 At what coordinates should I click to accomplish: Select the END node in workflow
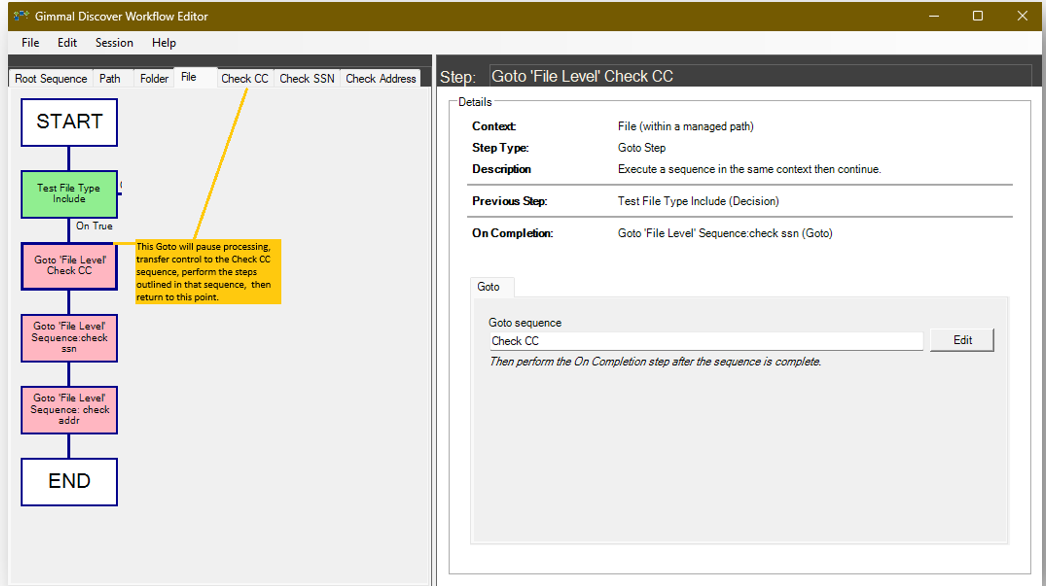[x=69, y=482]
